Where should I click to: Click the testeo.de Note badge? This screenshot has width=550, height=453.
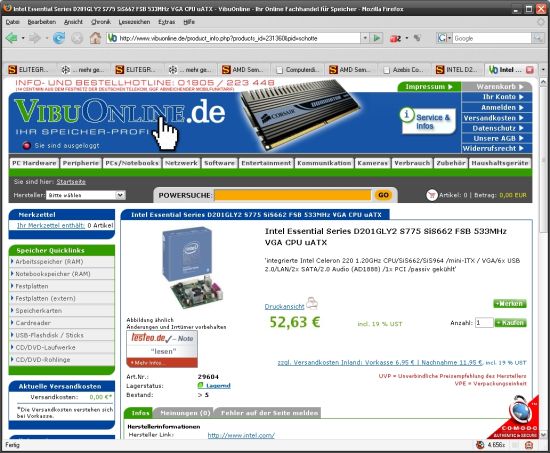(x=162, y=349)
